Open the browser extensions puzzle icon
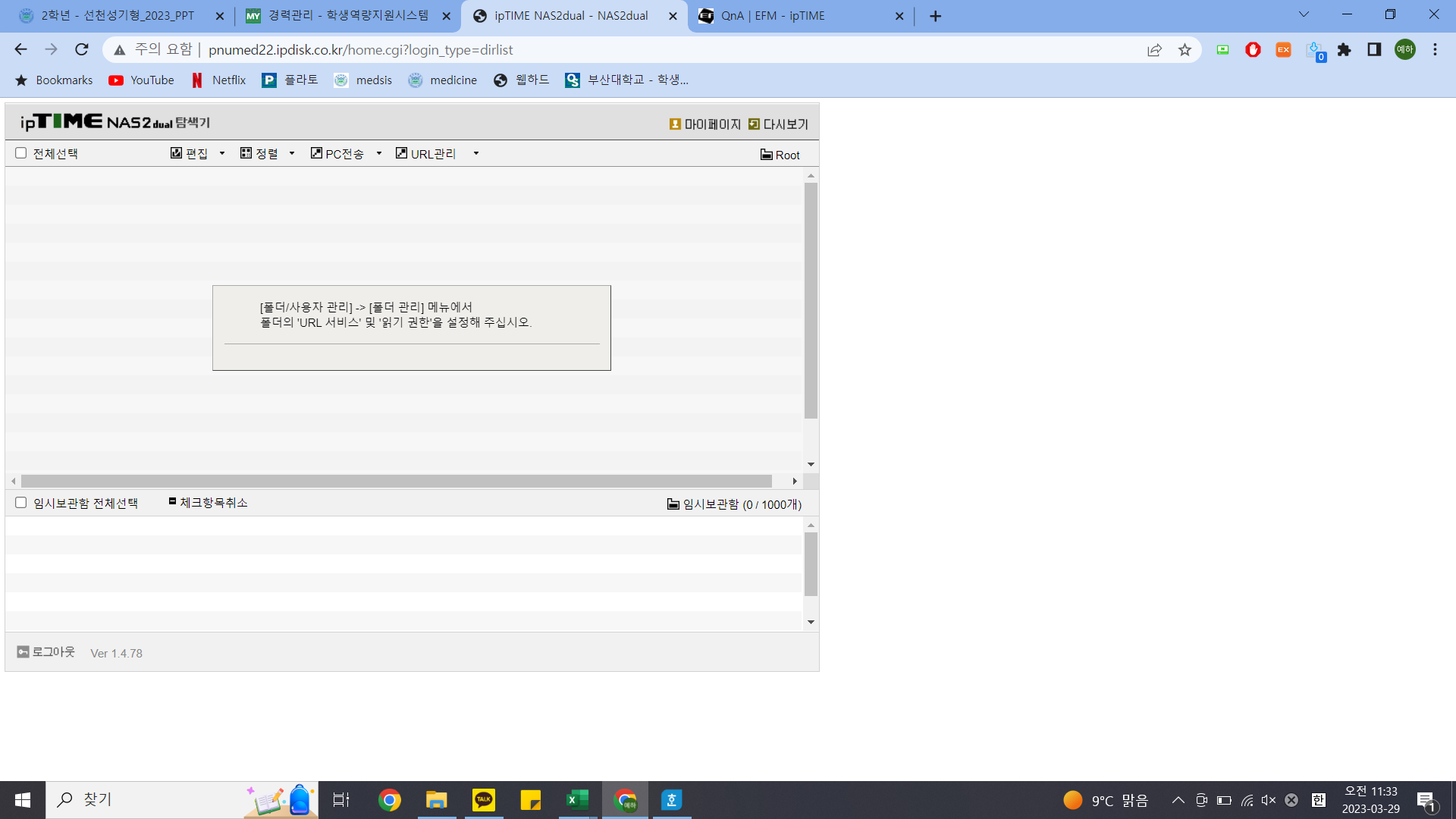The width and height of the screenshot is (1456, 819). click(x=1344, y=50)
